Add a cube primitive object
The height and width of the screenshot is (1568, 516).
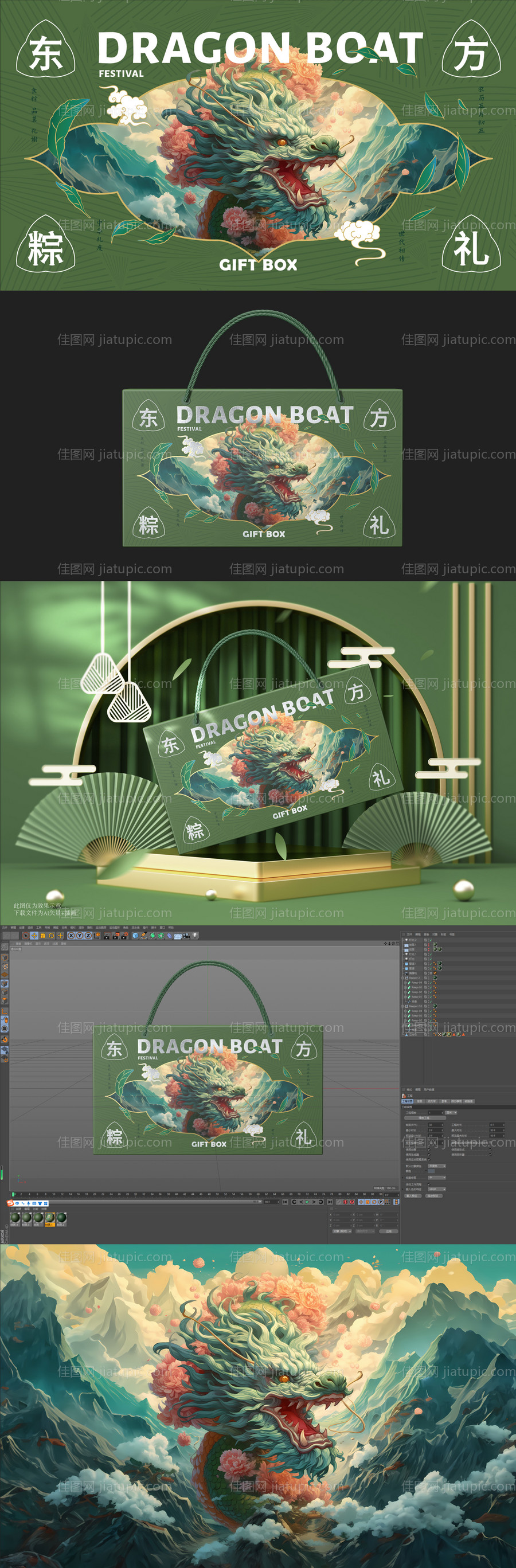coord(135,936)
